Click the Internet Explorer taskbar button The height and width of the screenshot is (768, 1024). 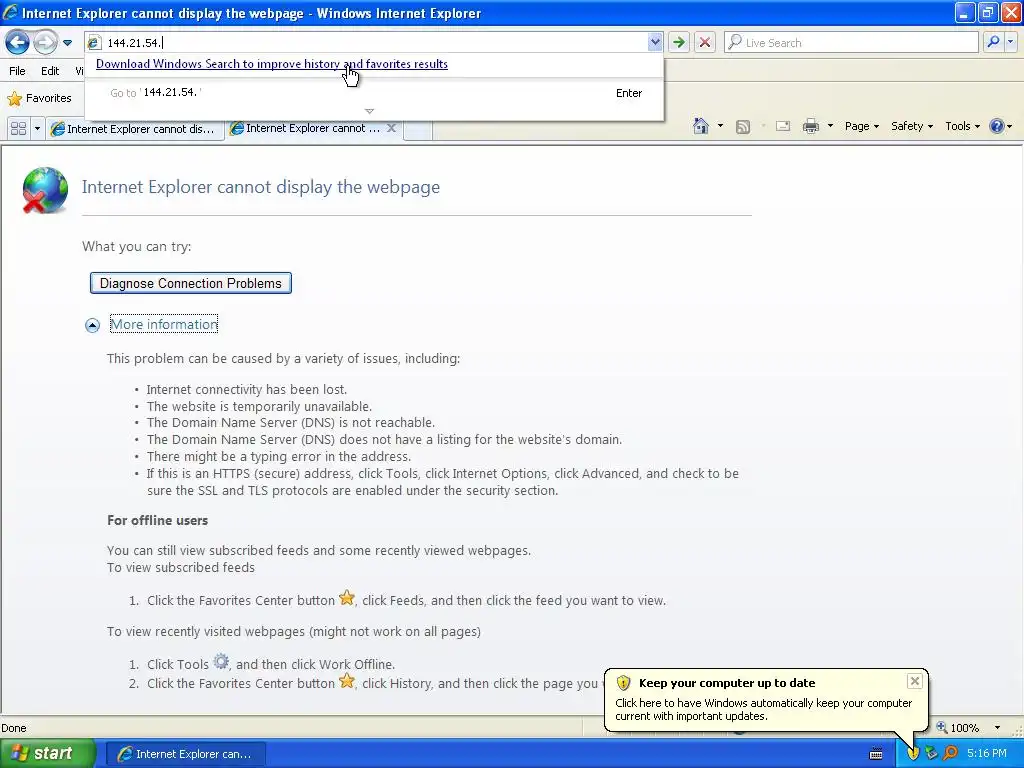pyautogui.click(x=185, y=754)
